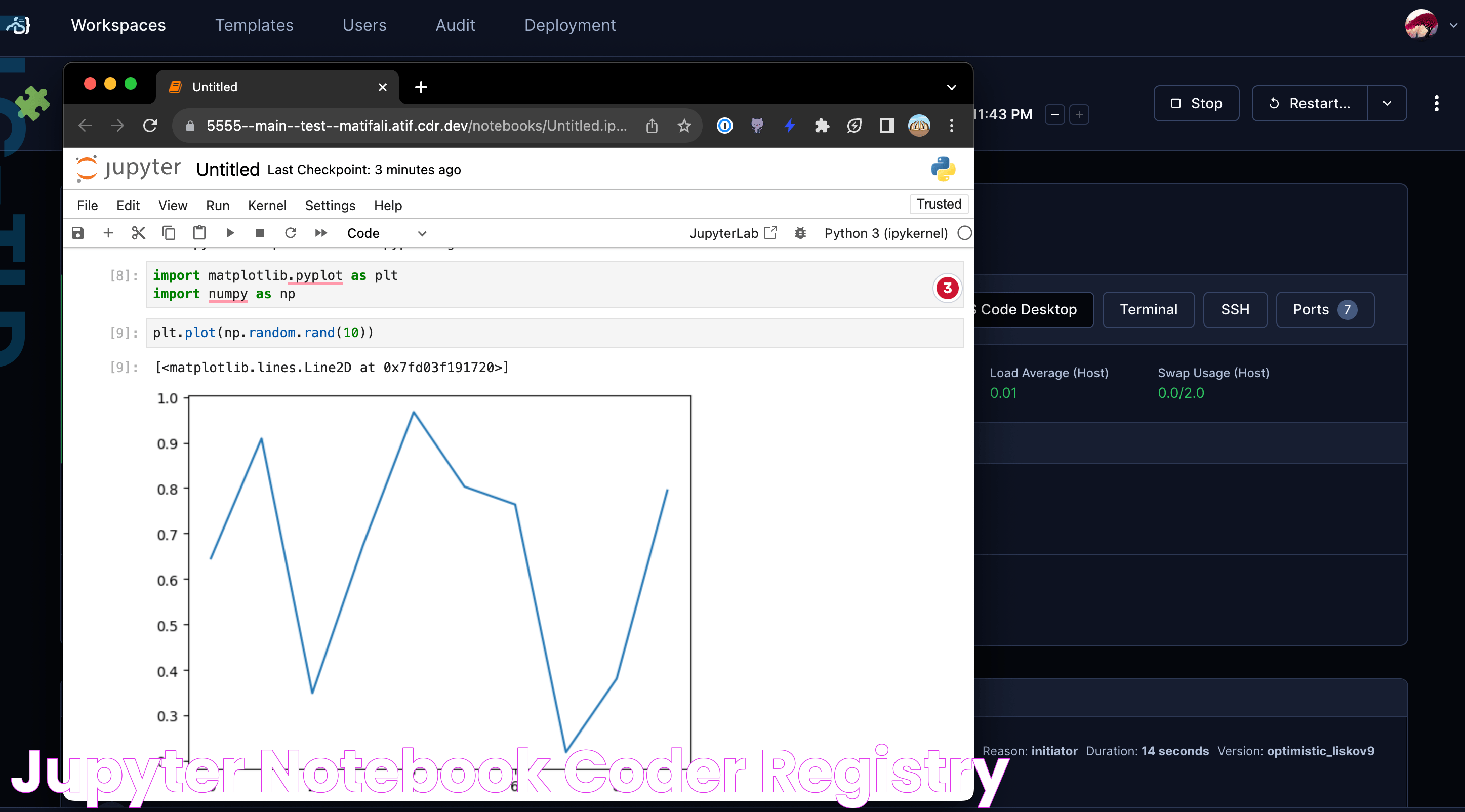Expand the browser tab search chevron
The width and height of the screenshot is (1465, 812).
coord(952,87)
